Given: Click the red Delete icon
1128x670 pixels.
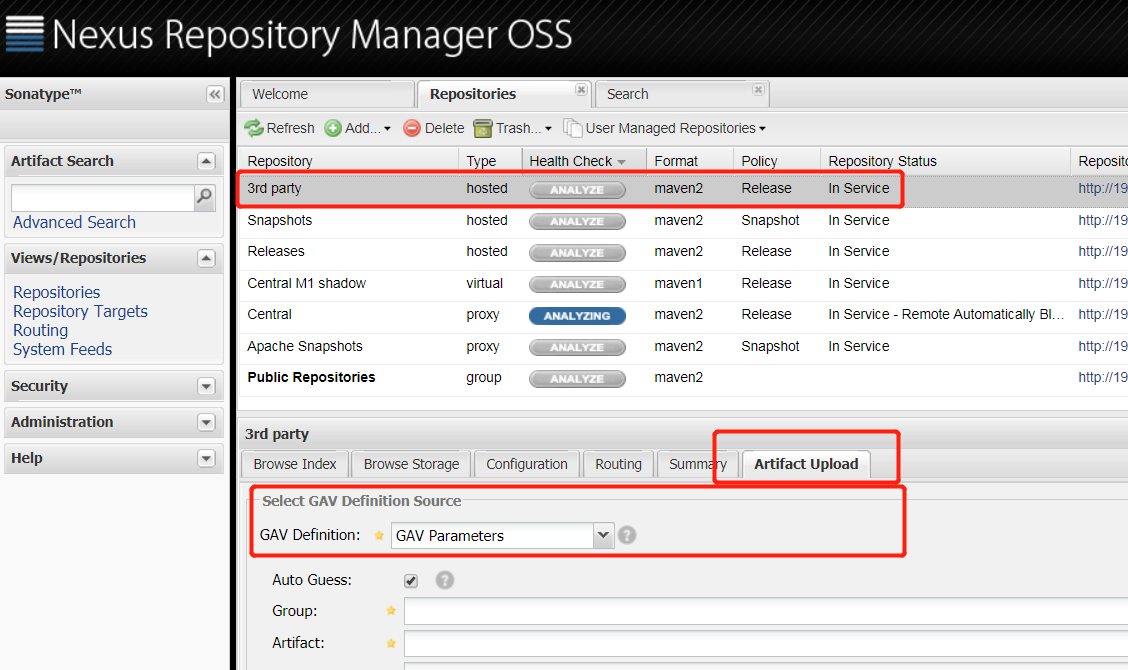Looking at the screenshot, I should coord(412,128).
